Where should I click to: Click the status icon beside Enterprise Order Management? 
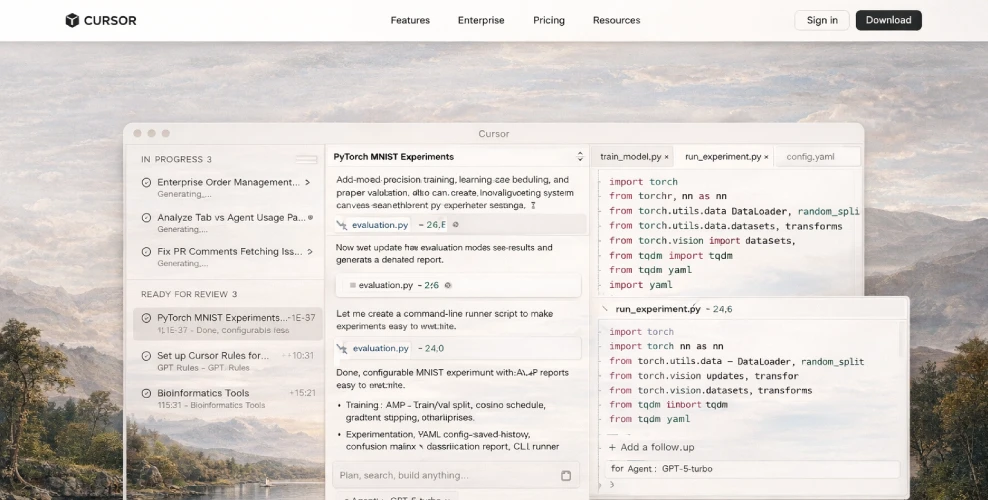(x=147, y=183)
